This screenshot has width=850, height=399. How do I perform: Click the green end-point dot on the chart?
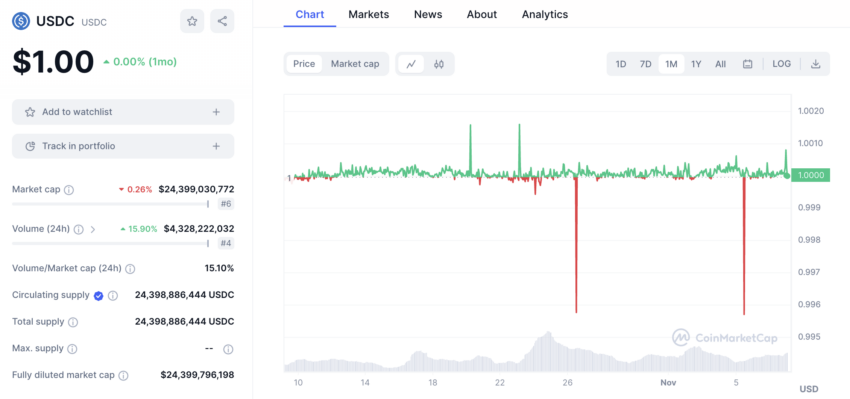coord(787,175)
